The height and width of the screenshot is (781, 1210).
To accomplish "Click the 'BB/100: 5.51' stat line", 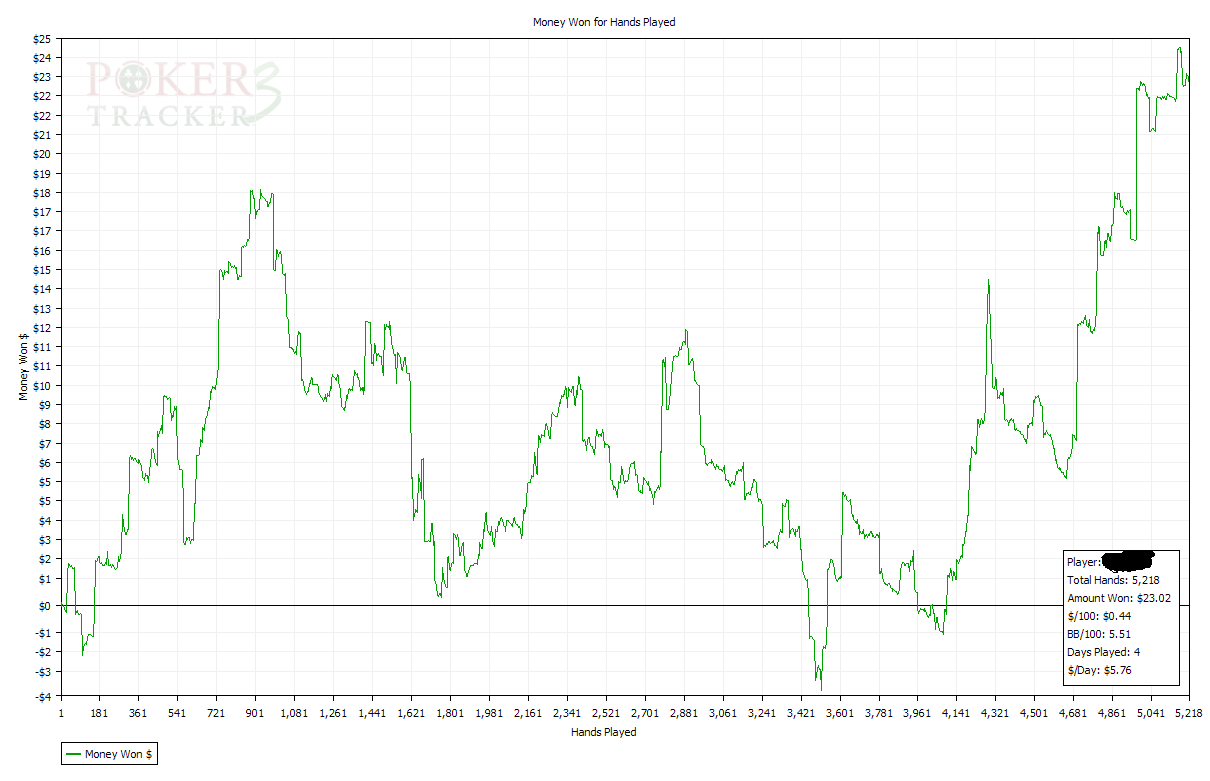I will [1098, 634].
